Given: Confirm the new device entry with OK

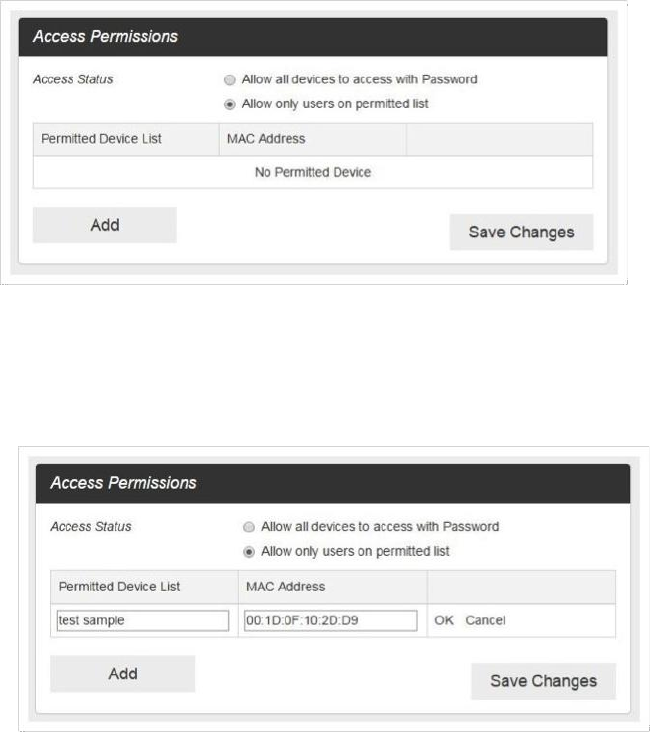Looking at the screenshot, I should pyautogui.click(x=444, y=621).
